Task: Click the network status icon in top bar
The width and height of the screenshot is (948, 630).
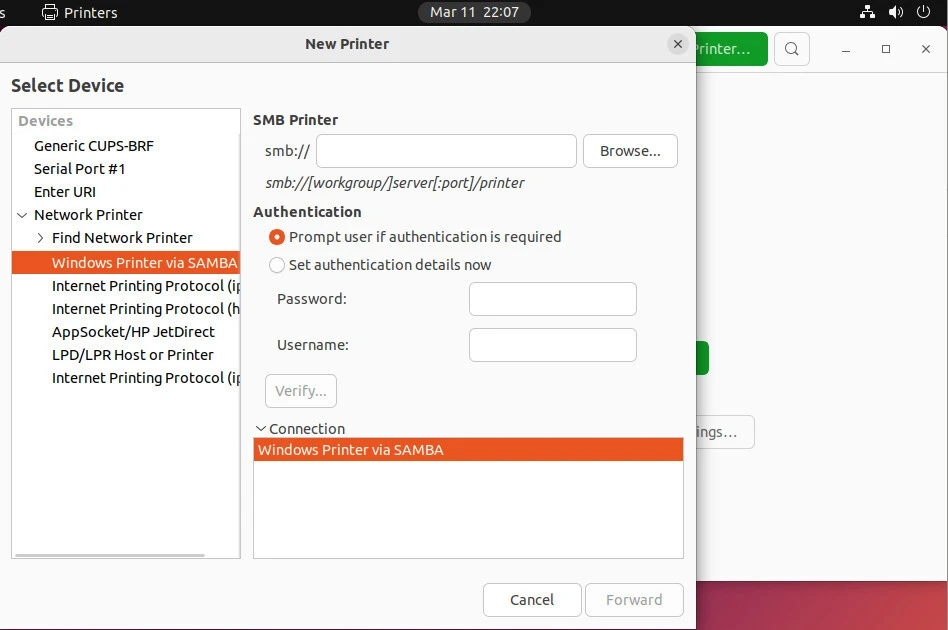Action: [x=867, y=13]
